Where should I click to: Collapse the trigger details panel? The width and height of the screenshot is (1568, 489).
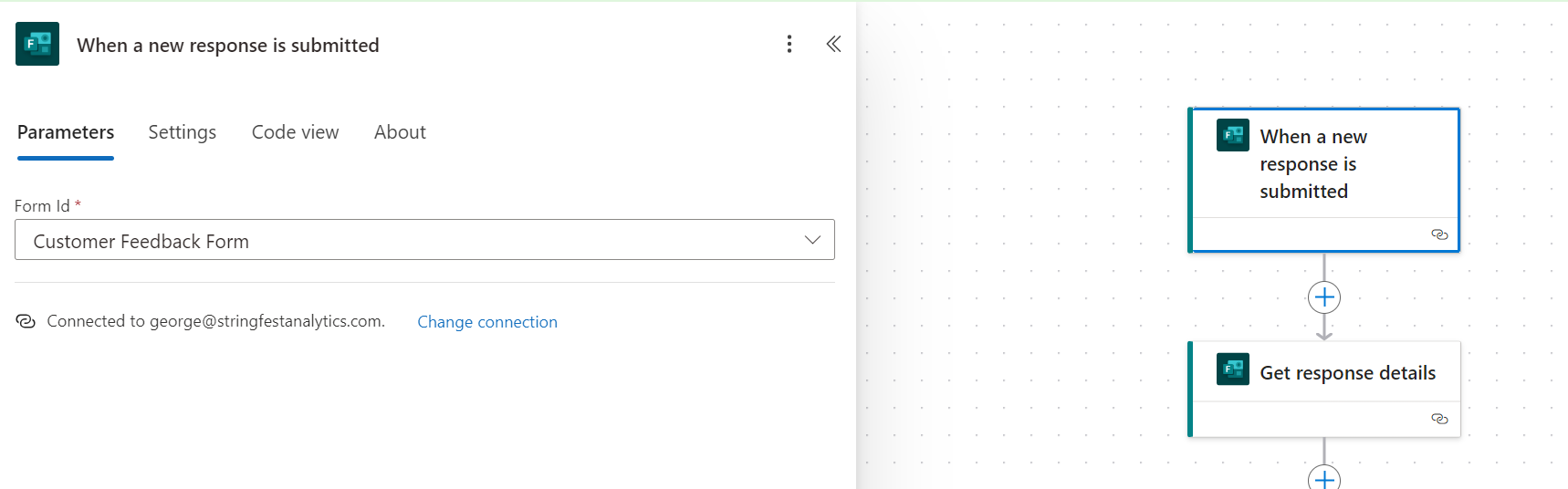click(833, 44)
